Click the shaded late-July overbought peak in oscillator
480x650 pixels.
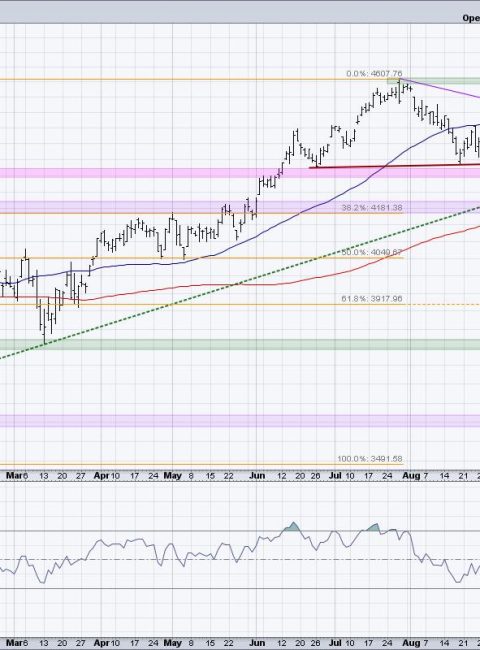372,528
